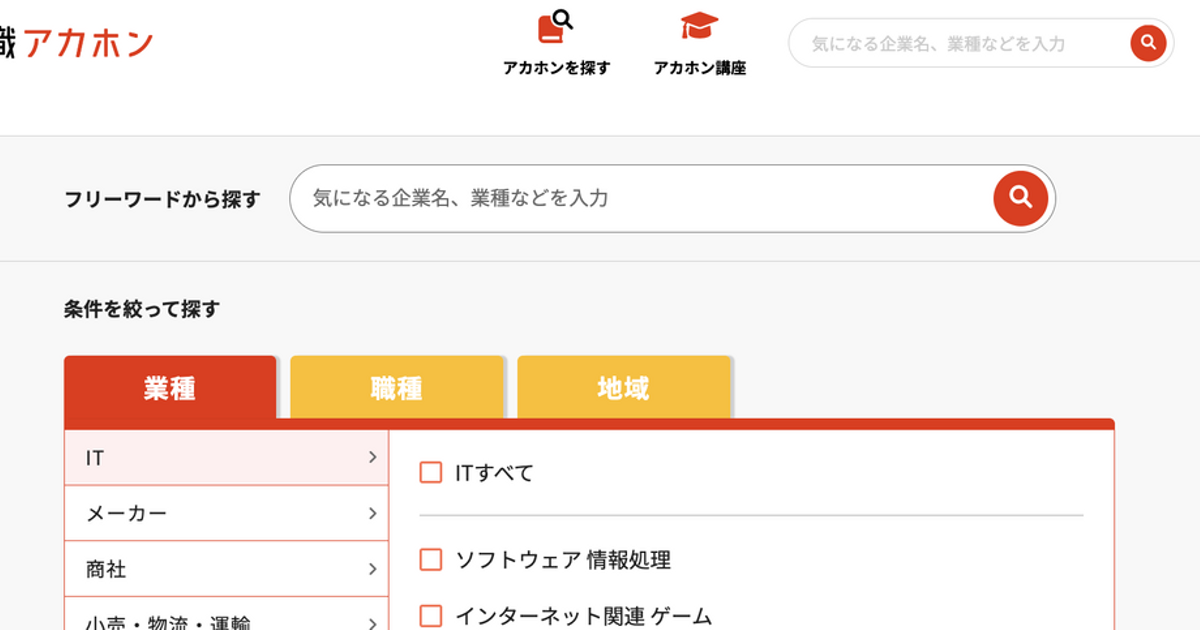1200x630 pixels.
Task: Open the アカホンを探す link text
Action: pyautogui.click(x=556, y=68)
